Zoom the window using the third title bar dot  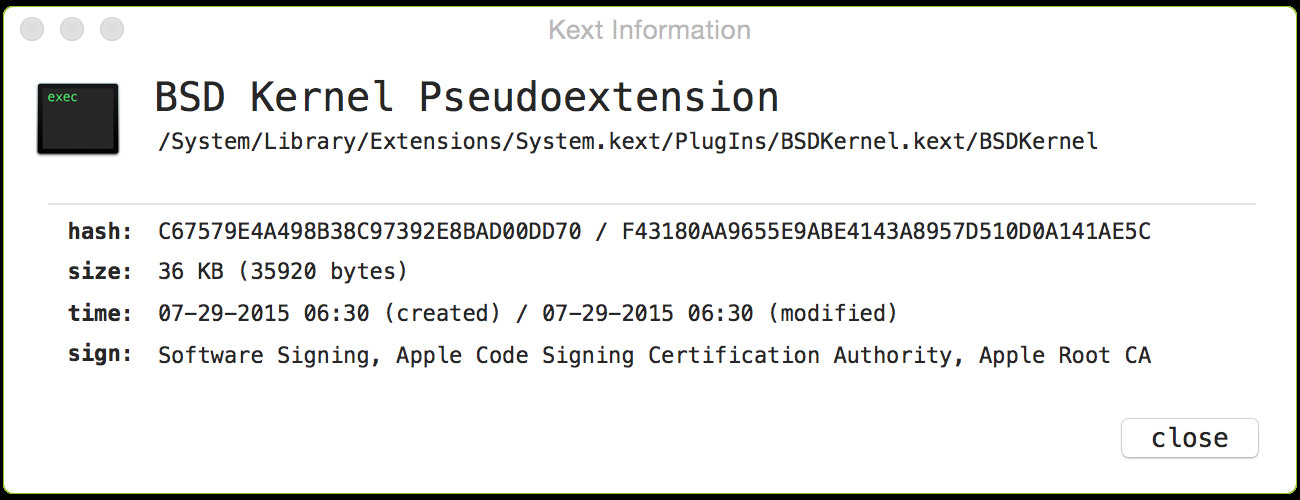112,30
